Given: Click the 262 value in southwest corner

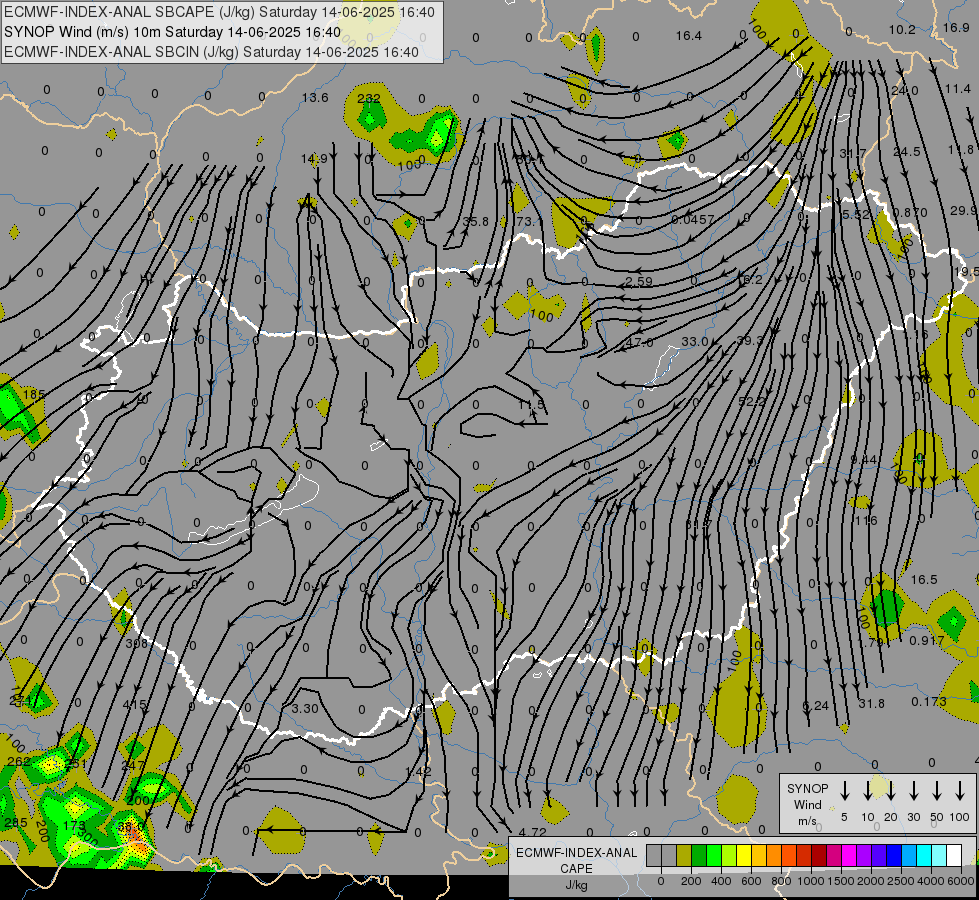Looking at the screenshot, I should click(19, 762).
